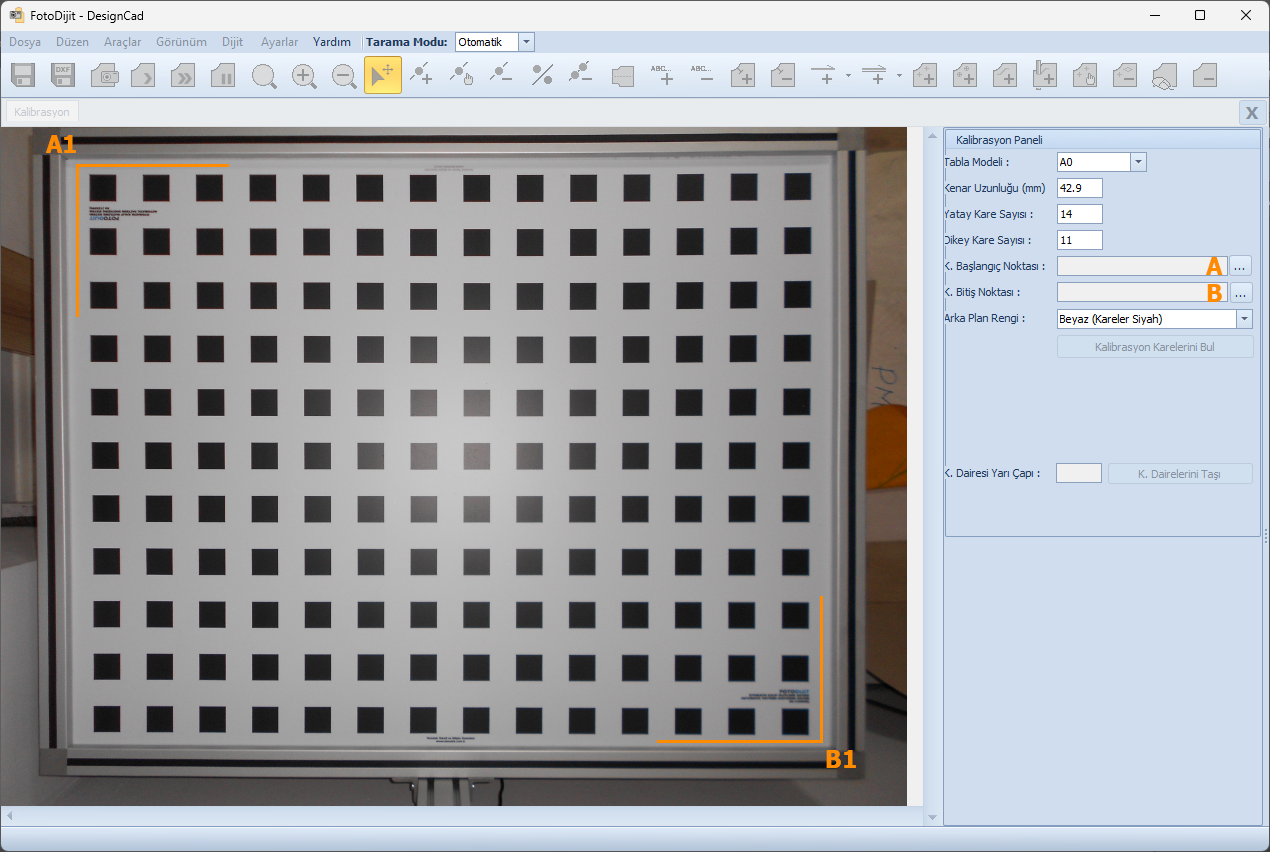Click the Save floppy disk icon
This screenshot has height=852, width=1270.
point(24,76)
